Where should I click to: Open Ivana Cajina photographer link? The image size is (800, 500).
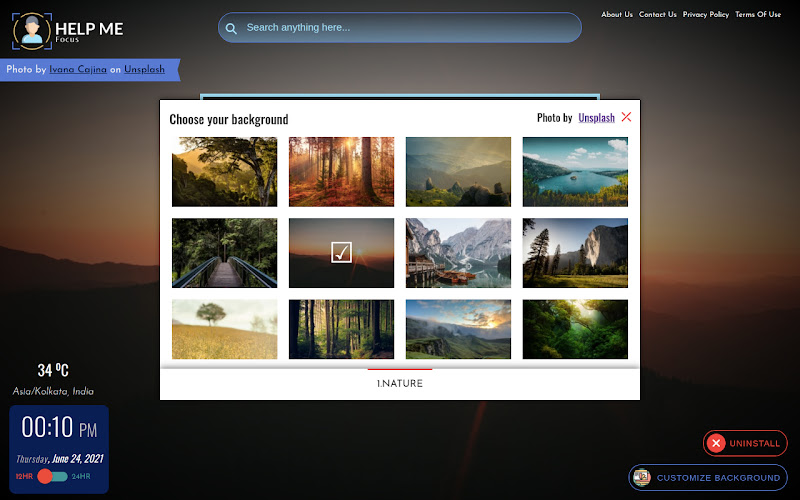(78, 69)
